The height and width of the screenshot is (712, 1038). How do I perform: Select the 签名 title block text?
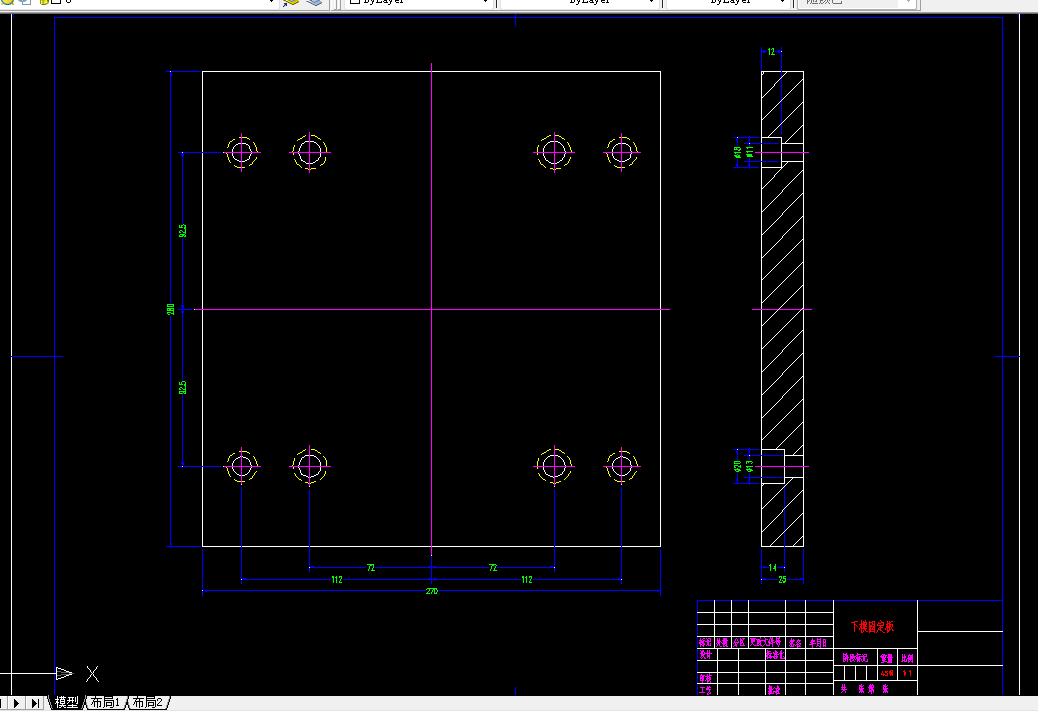pos(795,643)
